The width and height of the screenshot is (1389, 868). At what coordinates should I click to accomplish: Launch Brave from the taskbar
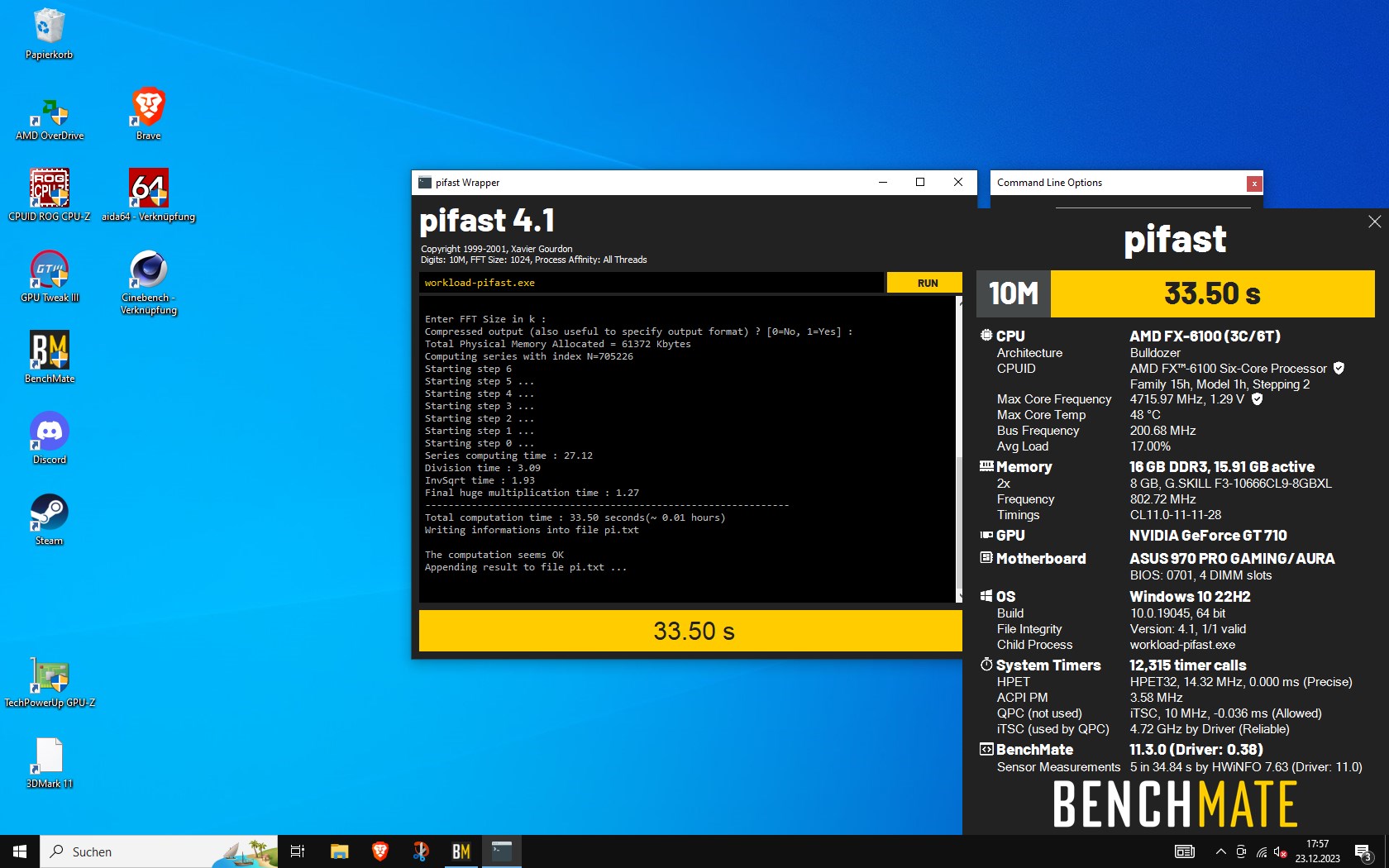pyautogui.click(x=380, y=851)
